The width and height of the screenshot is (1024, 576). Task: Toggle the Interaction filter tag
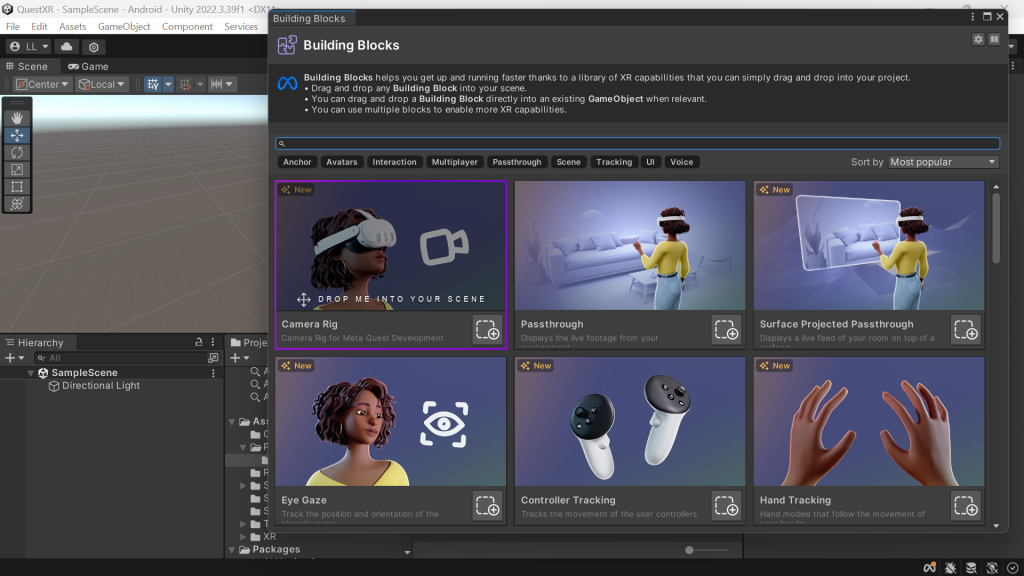(x=394, y=162)
